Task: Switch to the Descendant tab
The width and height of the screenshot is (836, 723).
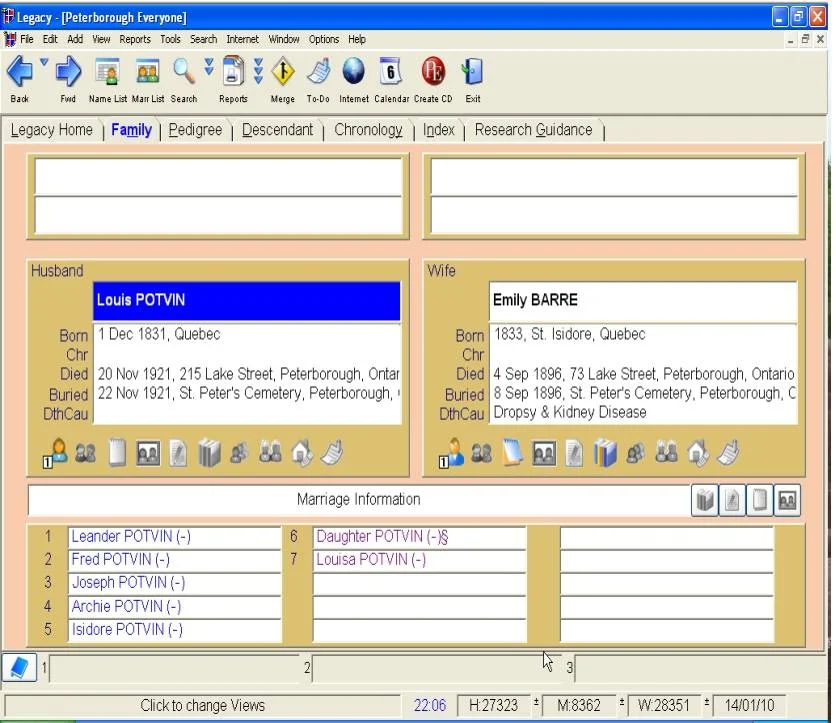Action: [x=277, y=130]
